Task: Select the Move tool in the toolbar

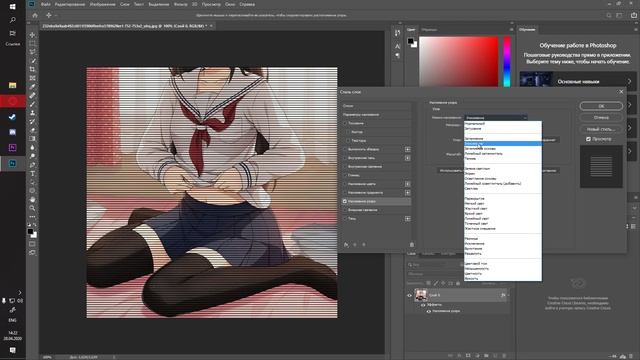Action: click(x=32, y=35)
